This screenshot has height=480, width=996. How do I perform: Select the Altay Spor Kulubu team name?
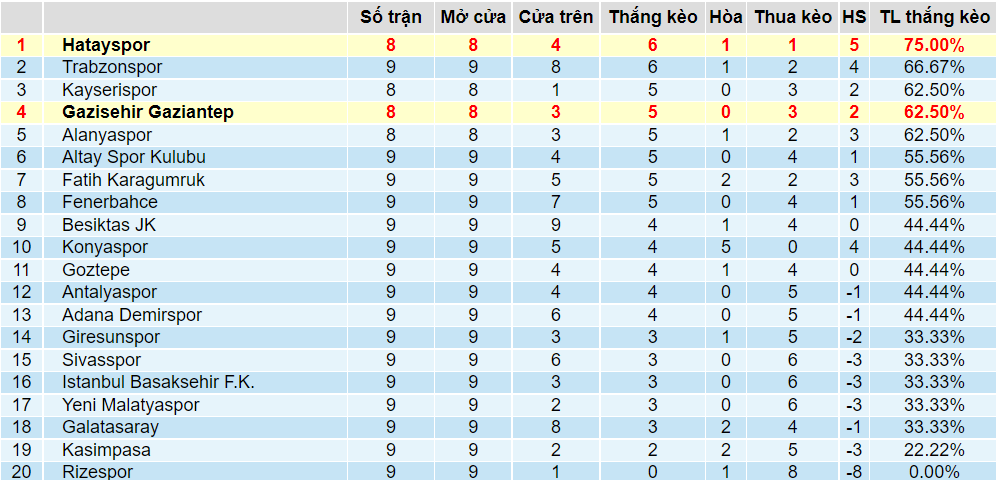pos(134,157)
